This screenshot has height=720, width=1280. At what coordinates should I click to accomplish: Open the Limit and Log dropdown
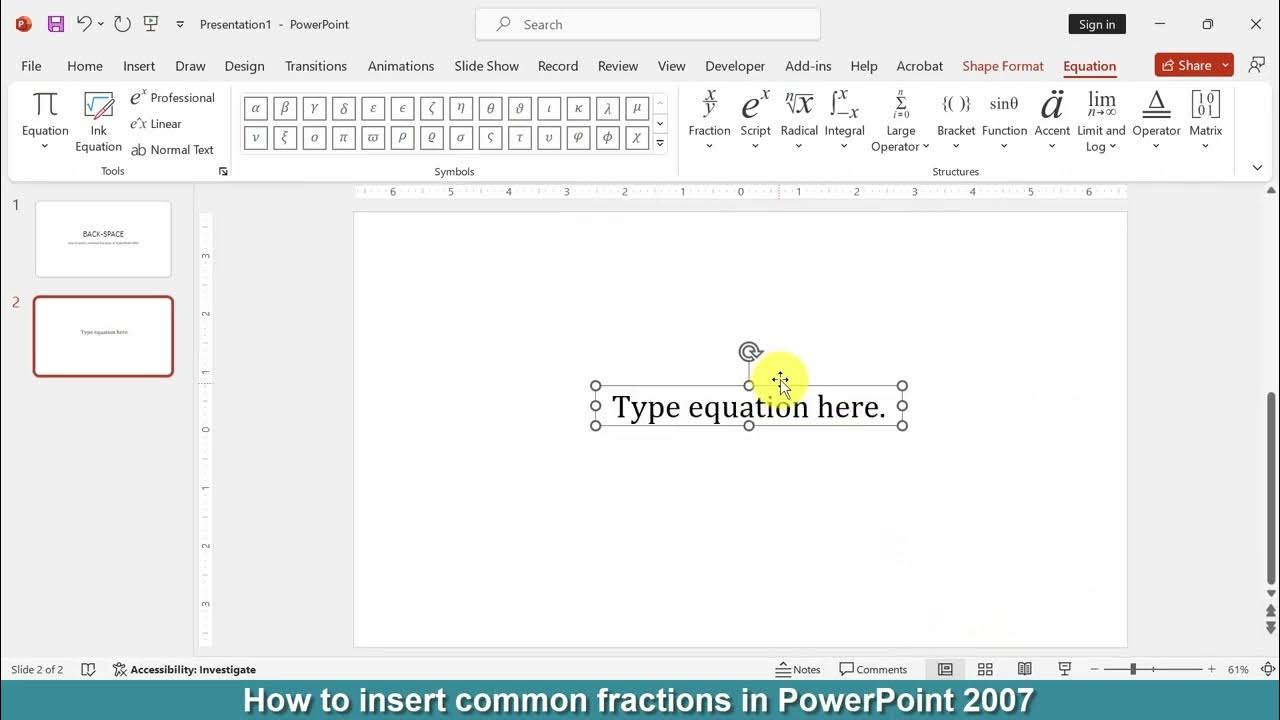[x=1101, y=121]
